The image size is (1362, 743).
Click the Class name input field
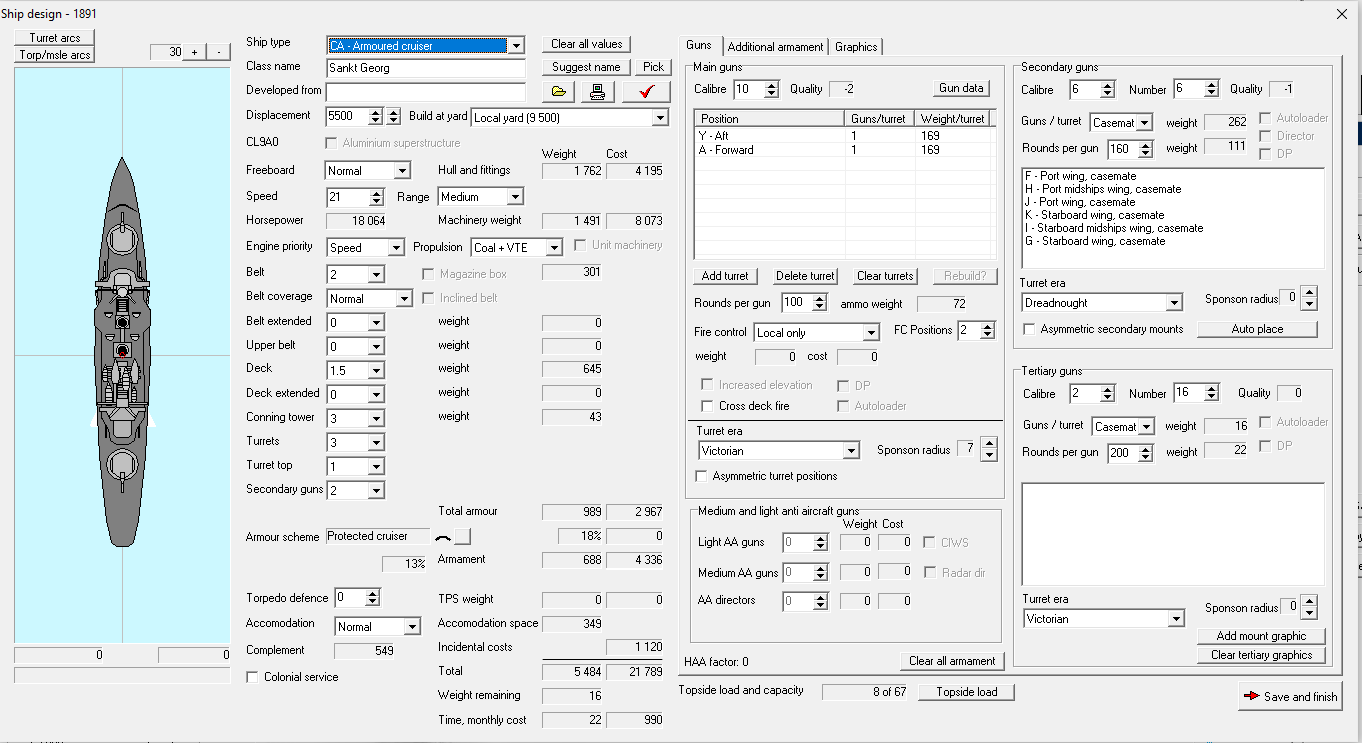426,68
